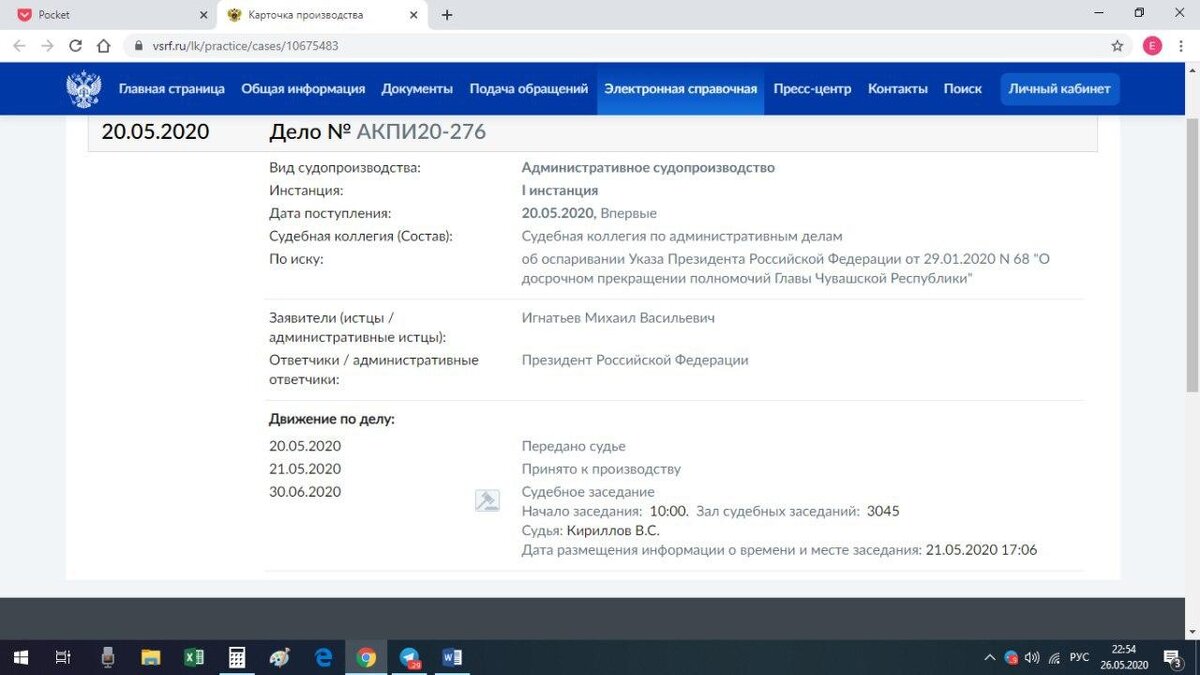Click 30.06.2020 movement date
This screenshot has height=675, width=1200.
pos(305,492)
